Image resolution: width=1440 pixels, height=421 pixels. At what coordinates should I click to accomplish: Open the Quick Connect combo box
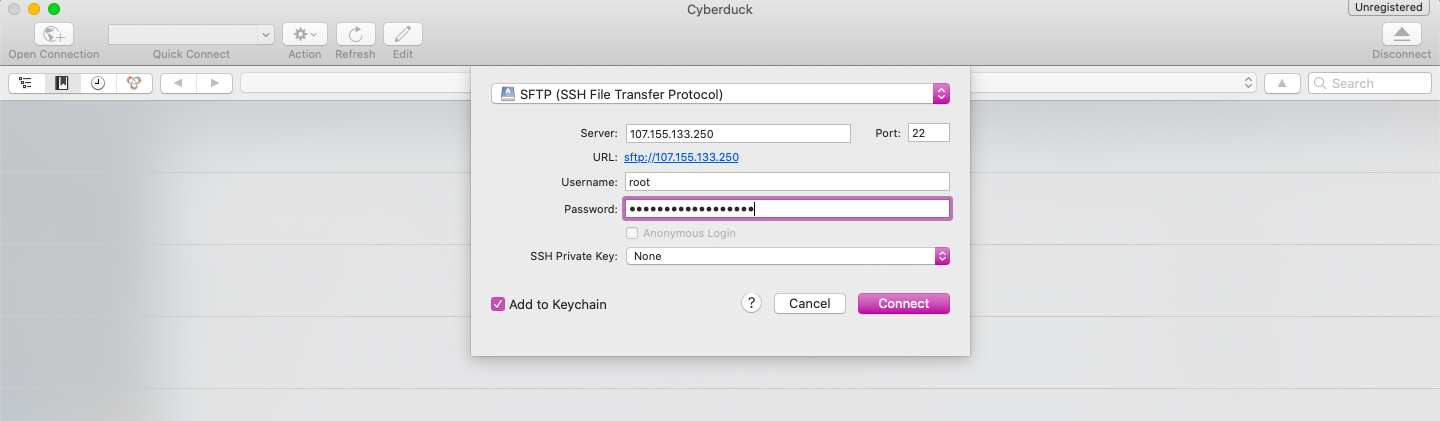tap(191, 34)
